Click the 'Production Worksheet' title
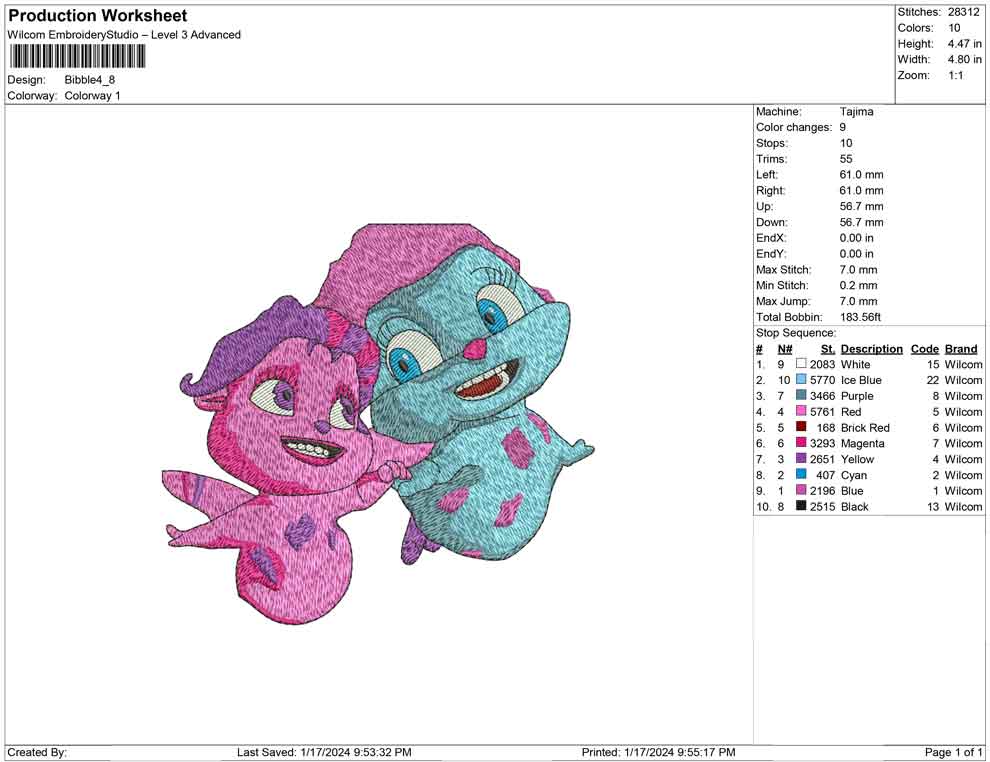This screenshot has width=990, height=762. coord(97,16)
